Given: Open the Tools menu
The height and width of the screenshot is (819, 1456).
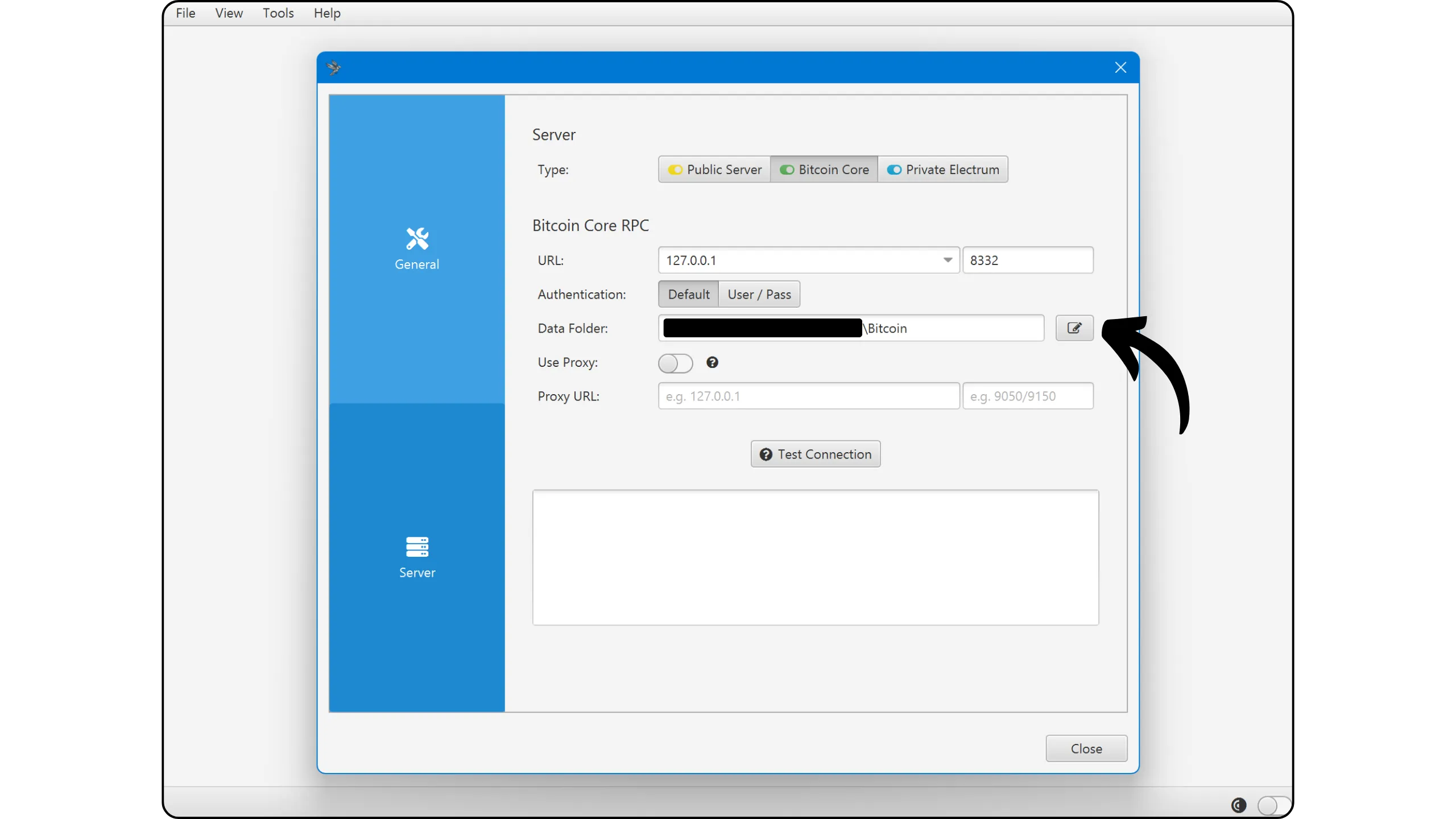Looking at the screenshot, I should pos(278,13).
